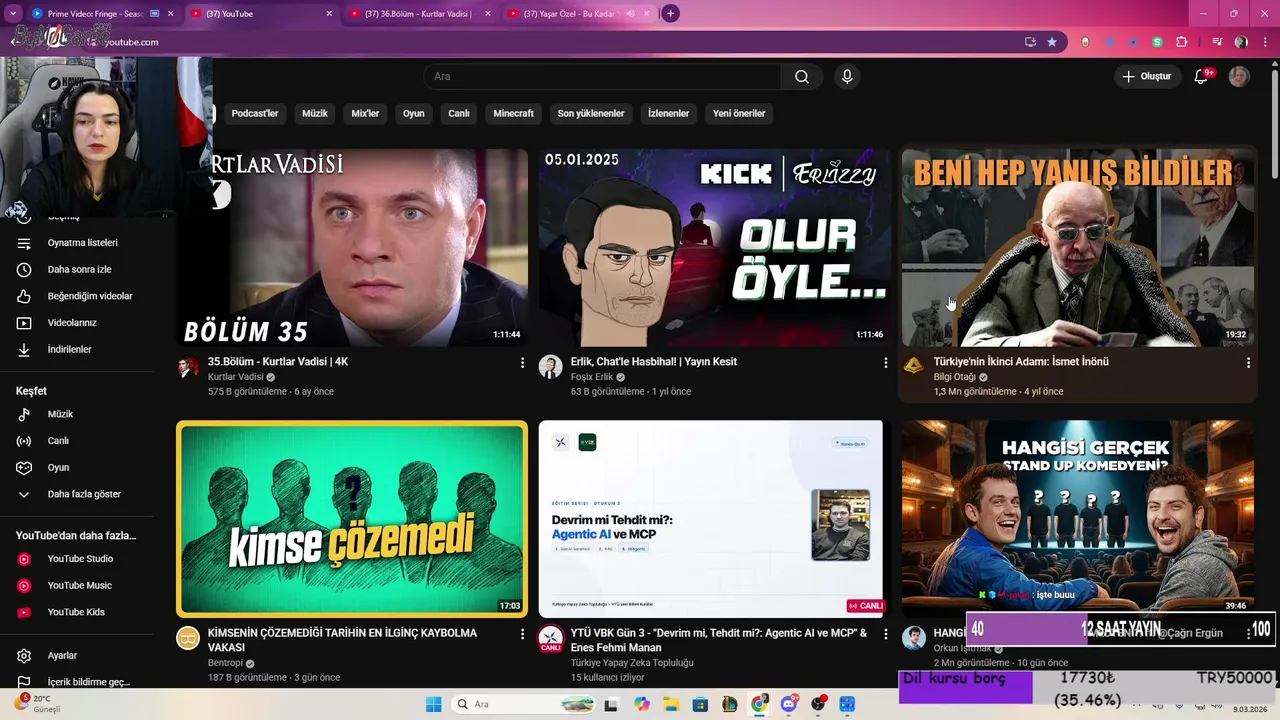1280x720 pixels.
Task: Open the Hangisi Gerçek Stand Up thumbnail
Action: tap(1078, 519)
